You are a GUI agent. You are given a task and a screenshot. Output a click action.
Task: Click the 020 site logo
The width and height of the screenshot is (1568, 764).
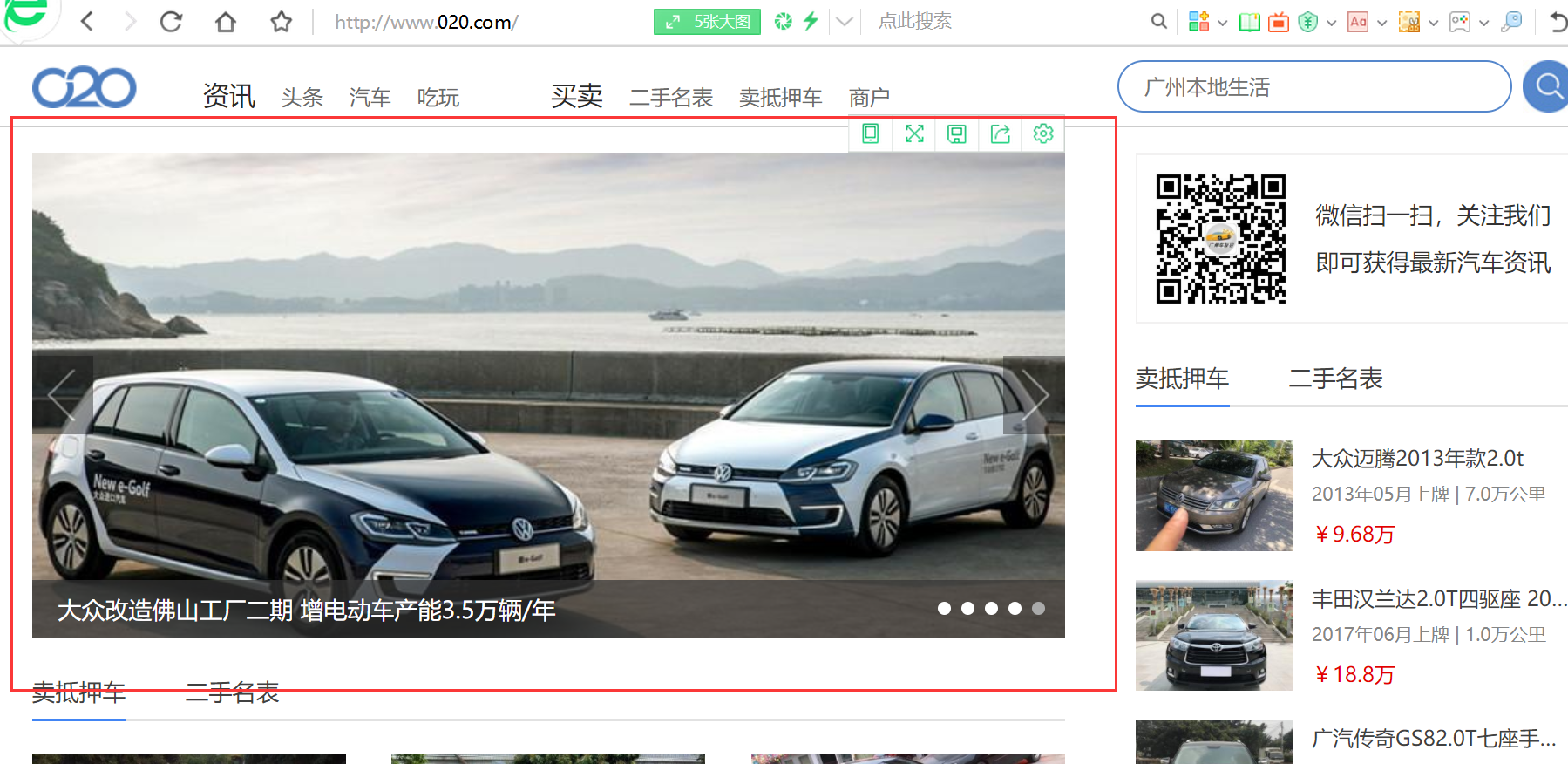point(85,87)
